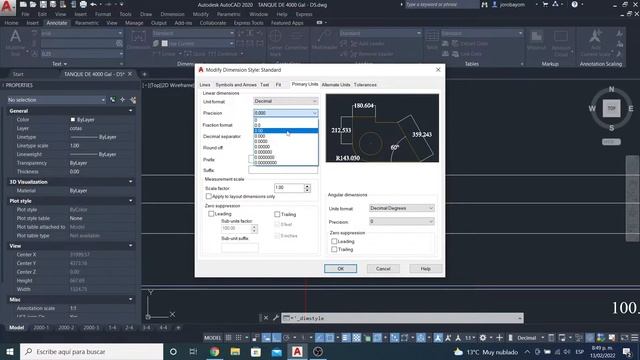Switch to the Alternate Units tab
640x360 pixels.
336,84
